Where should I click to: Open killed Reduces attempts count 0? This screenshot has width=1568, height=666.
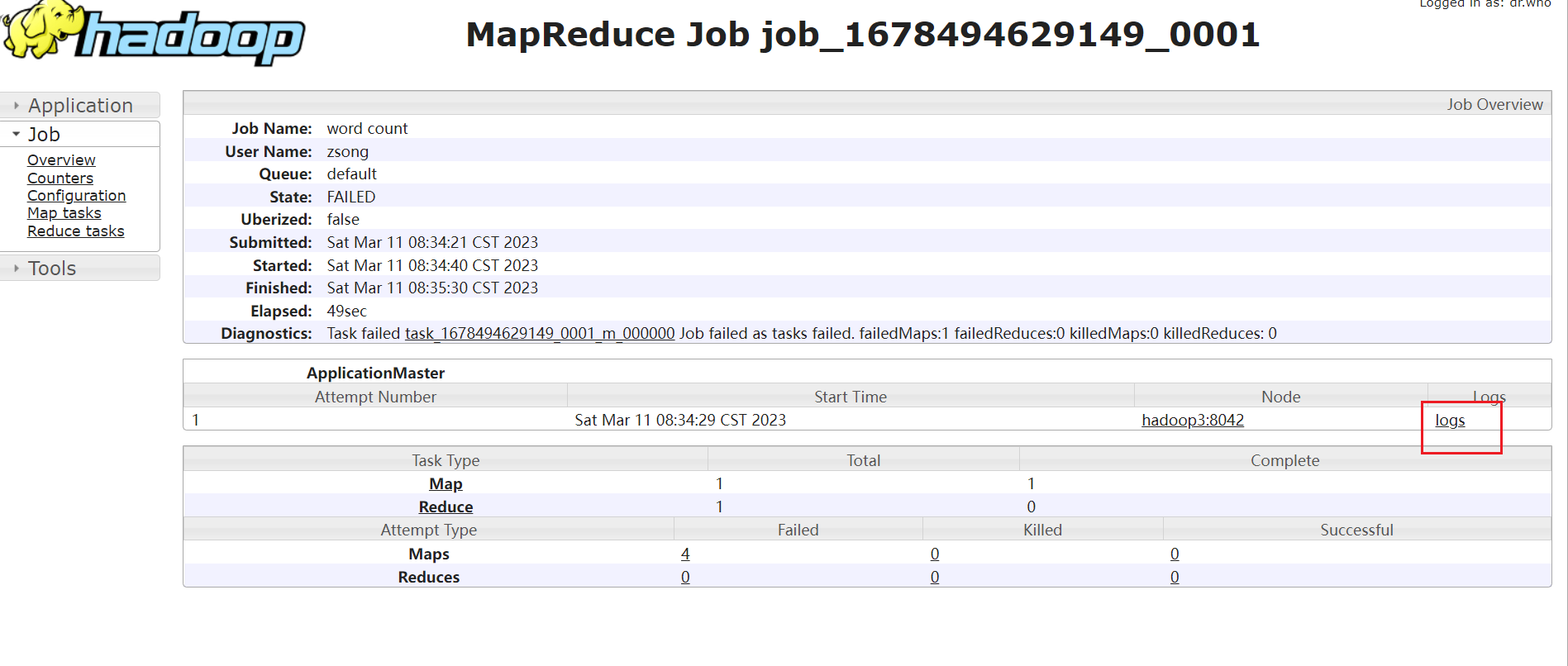pyautogui.click(x=935, y=577)
